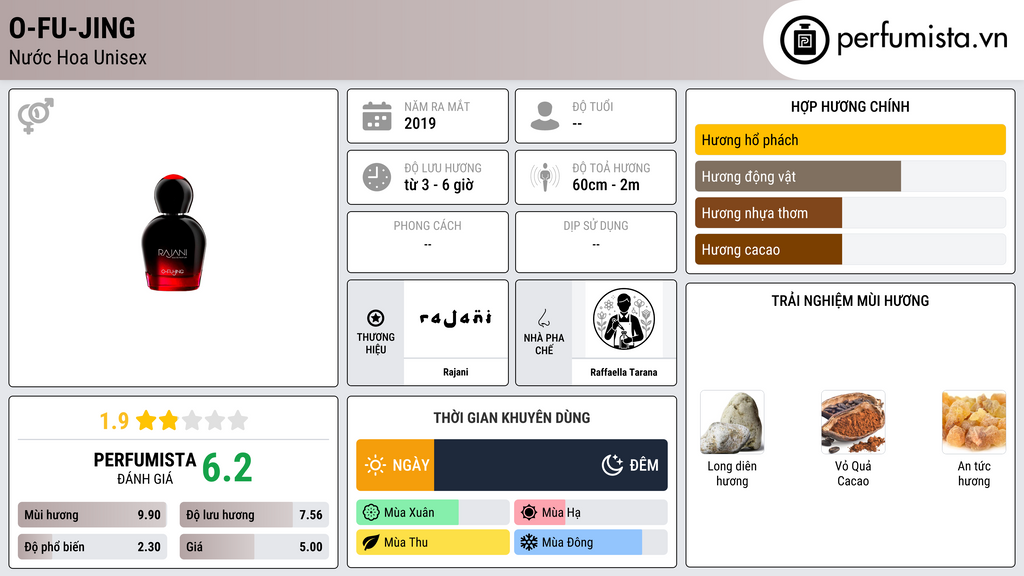
Task: Click the longevity value từ 3 - 6 giờ
Action: [x=438, y=185]
